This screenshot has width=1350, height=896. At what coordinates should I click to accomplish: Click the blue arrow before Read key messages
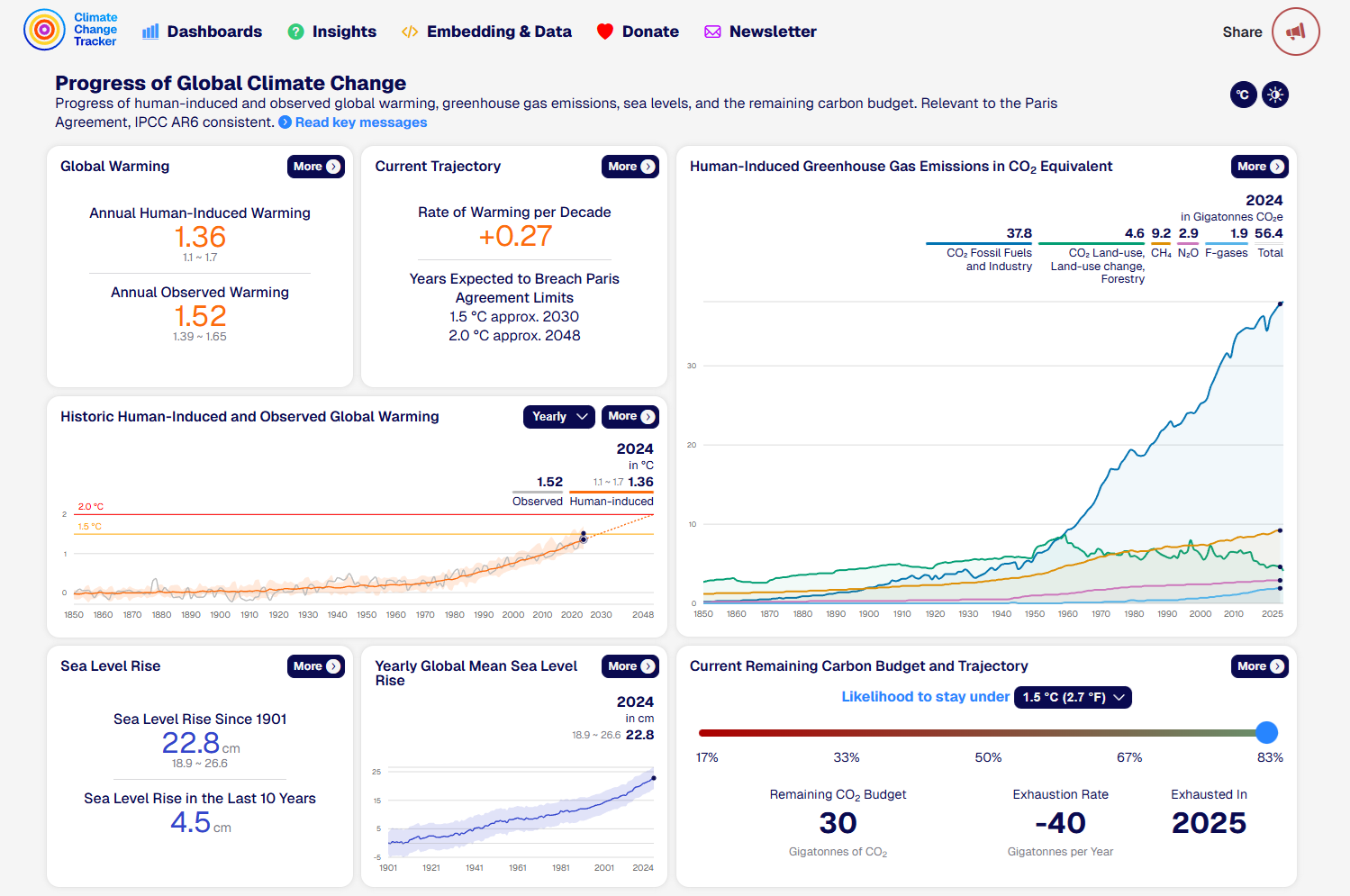click(285, 122)
